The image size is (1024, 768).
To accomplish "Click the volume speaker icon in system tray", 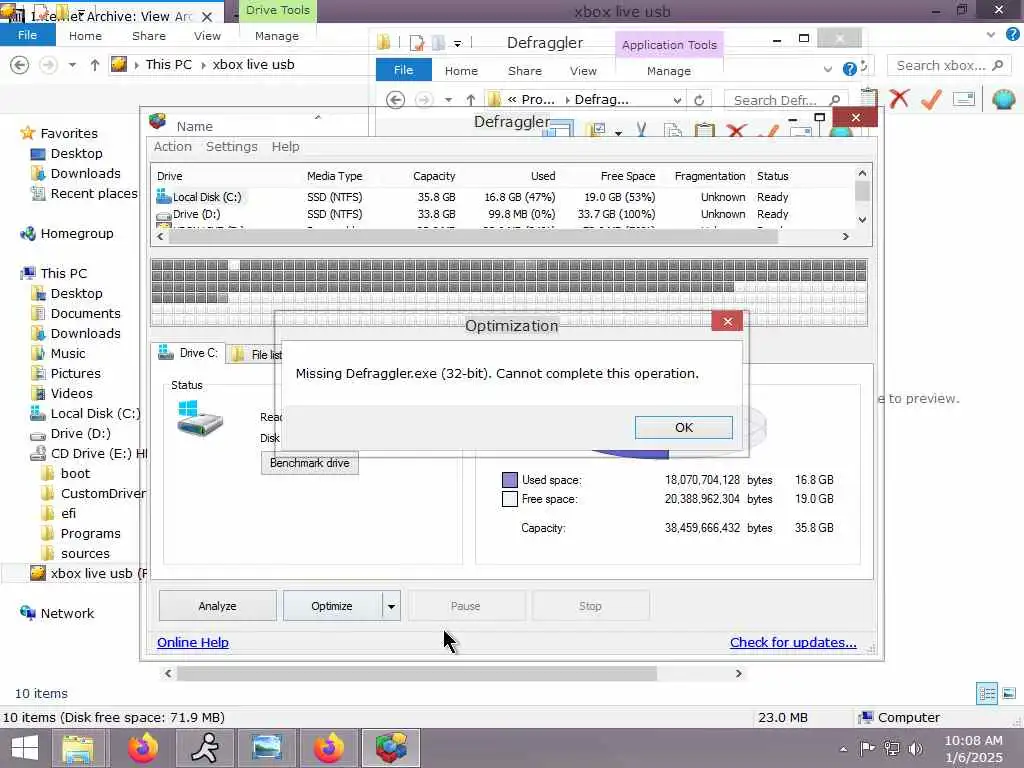I will [916, 748].
